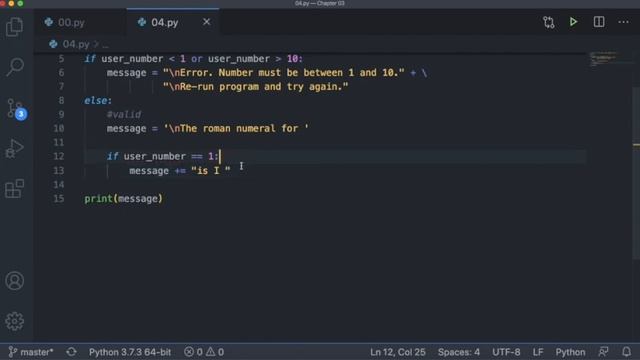This screenshot has height=360, width=640.
Task: Open the Search view in activity bar
Action: pyautogui.click(x=15, y=67)
